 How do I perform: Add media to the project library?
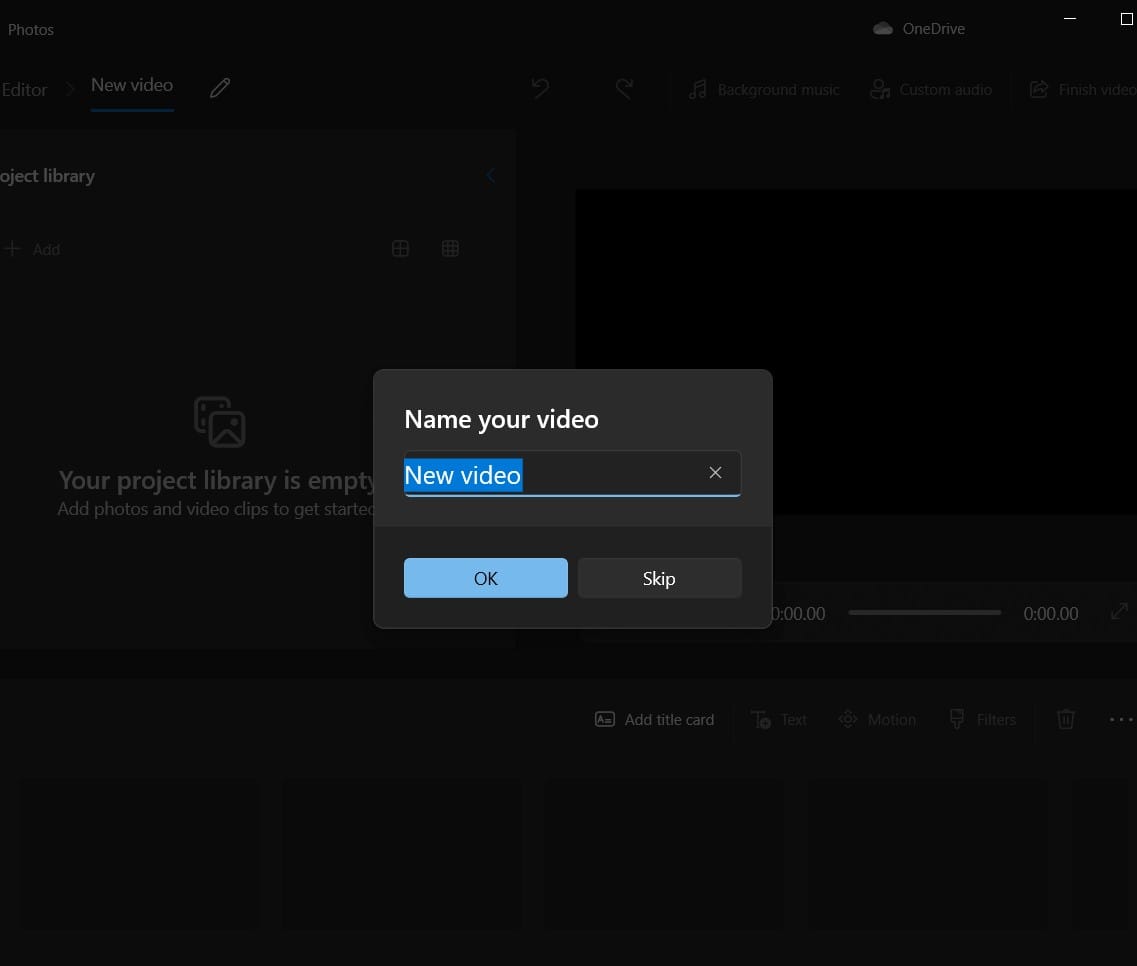[x=31, y=249]
